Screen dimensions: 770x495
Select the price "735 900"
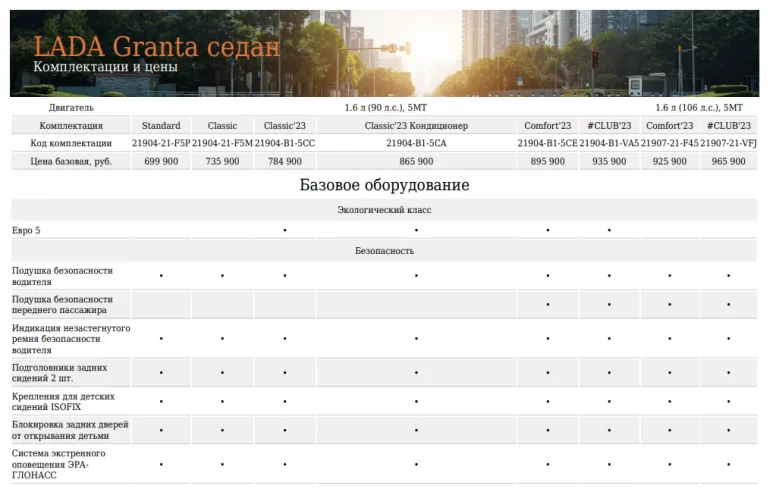(222, 162)
